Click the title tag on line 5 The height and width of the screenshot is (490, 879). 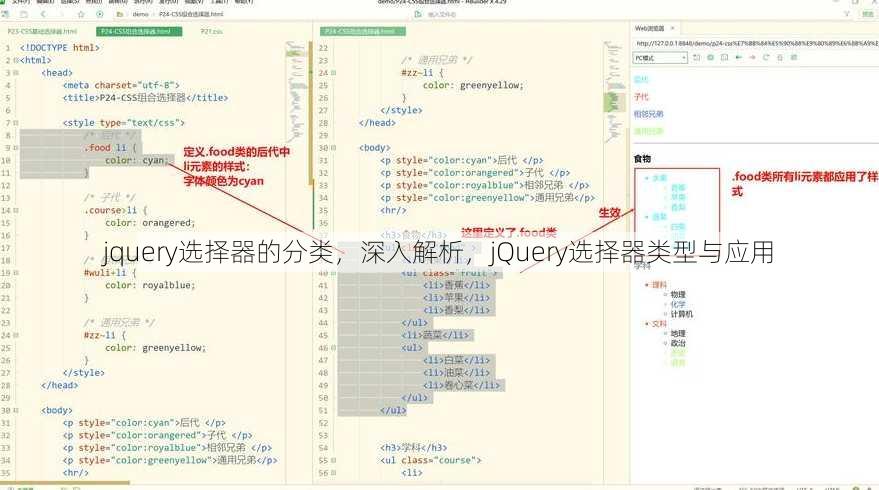click(145, 98)
